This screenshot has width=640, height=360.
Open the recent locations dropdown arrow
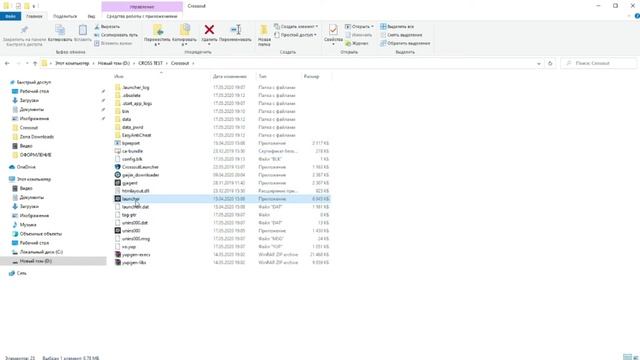[x=27, y=63]
